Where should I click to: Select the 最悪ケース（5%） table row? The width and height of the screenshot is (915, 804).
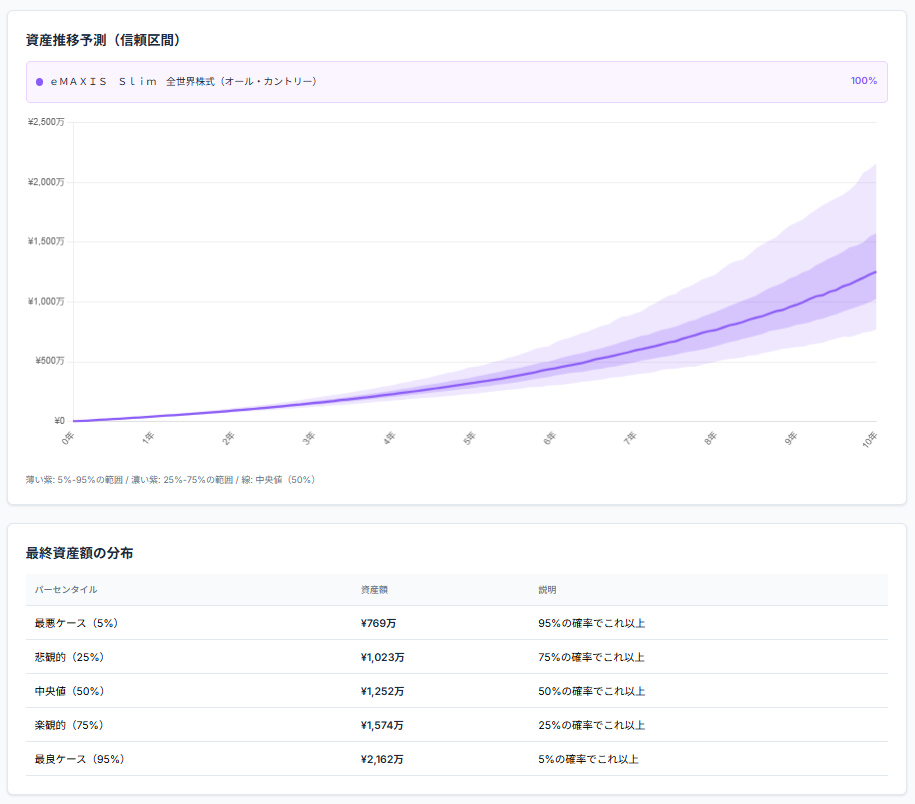click(77, 623)
